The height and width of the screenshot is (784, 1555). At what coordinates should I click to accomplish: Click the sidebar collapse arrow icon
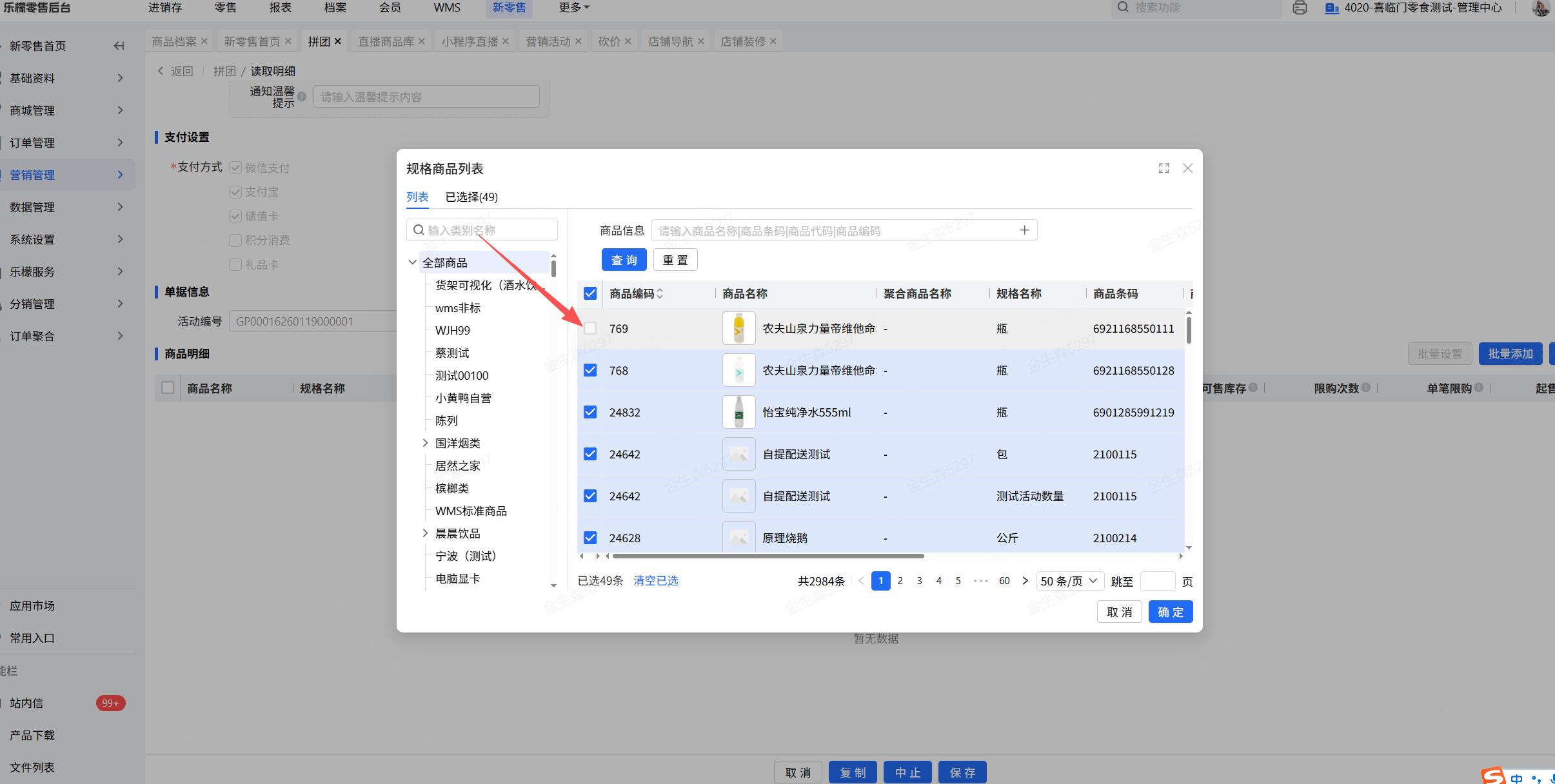119,46
